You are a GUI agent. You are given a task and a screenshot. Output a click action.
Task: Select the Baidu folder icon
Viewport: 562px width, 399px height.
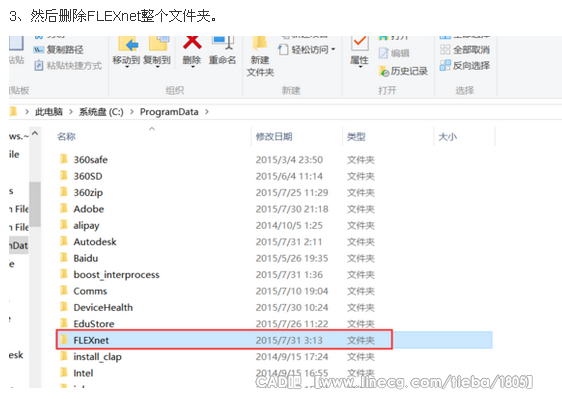[x=64, y=258]
